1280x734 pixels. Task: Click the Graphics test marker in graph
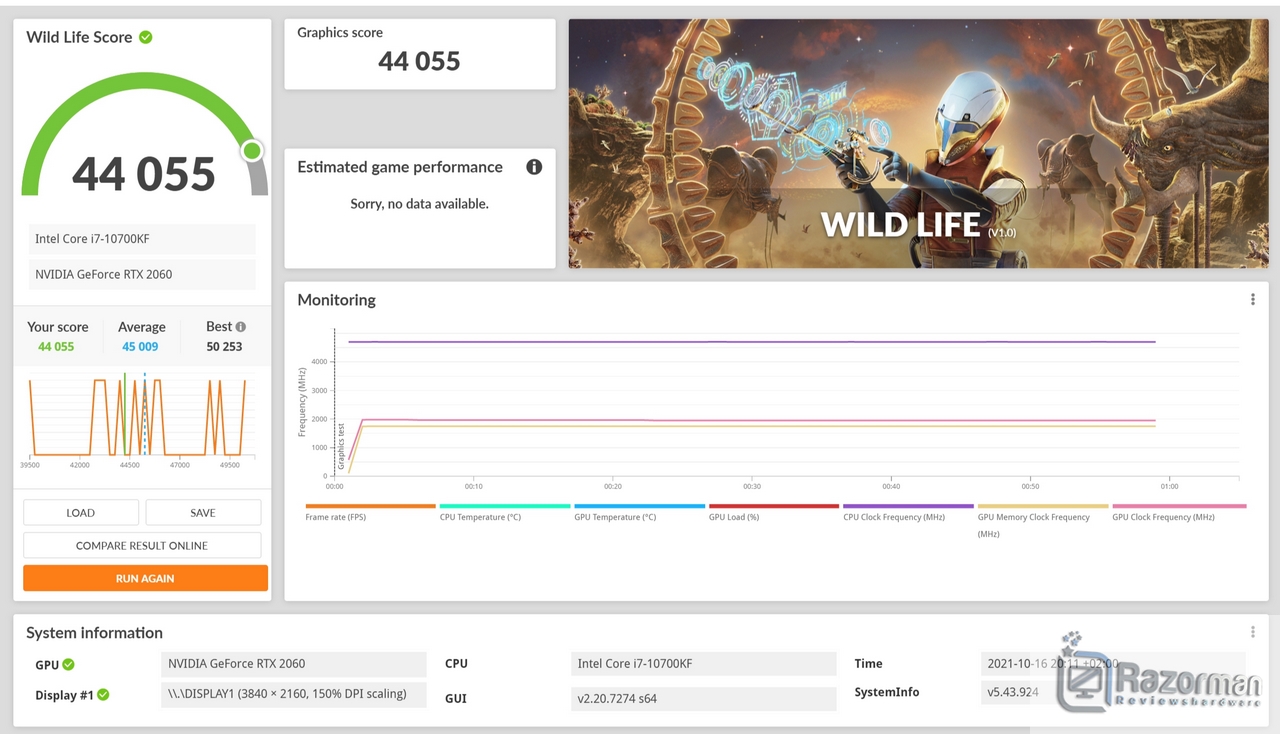tap(341, 446)
